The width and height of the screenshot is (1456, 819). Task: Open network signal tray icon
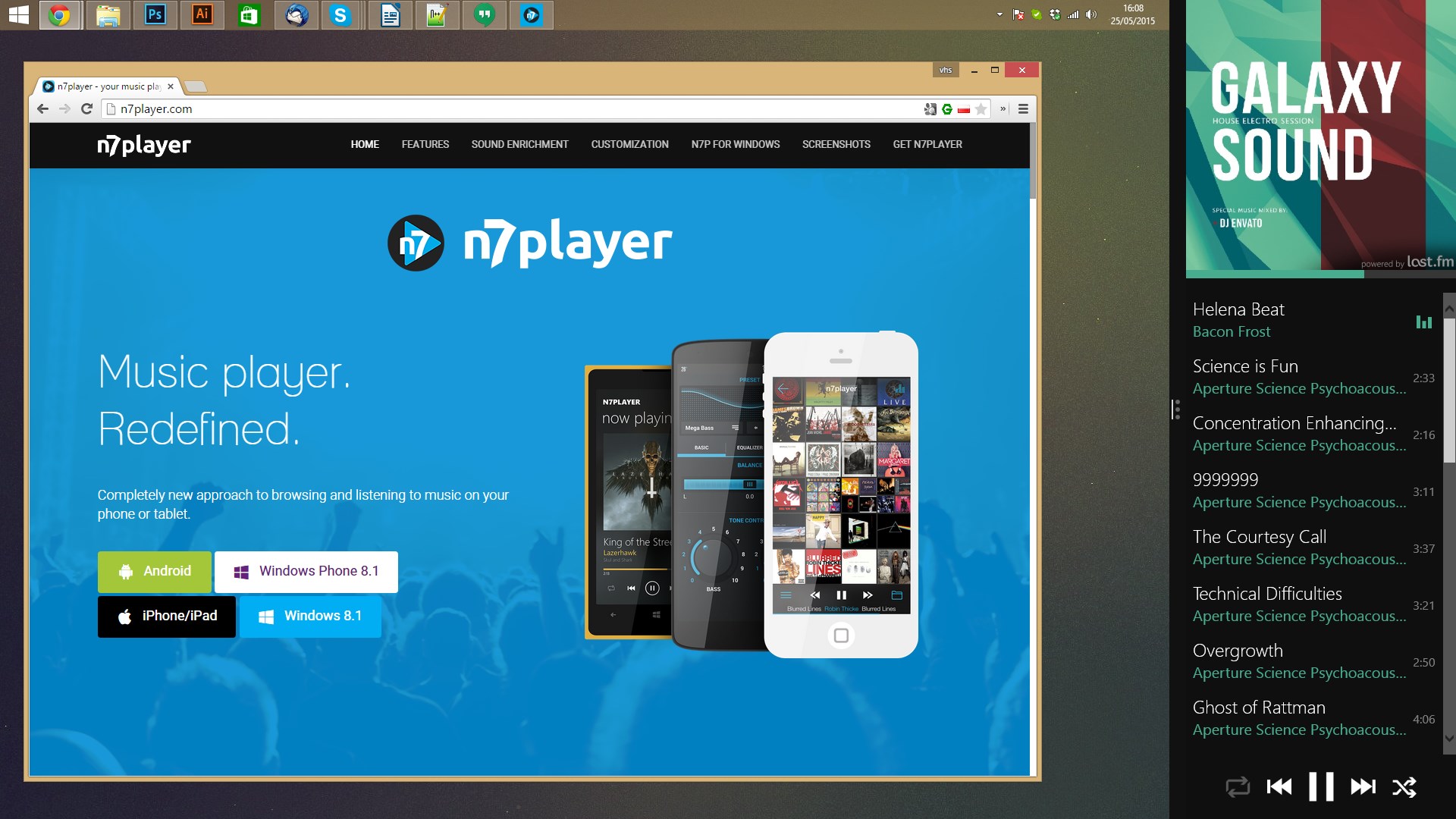[1073, 14]
